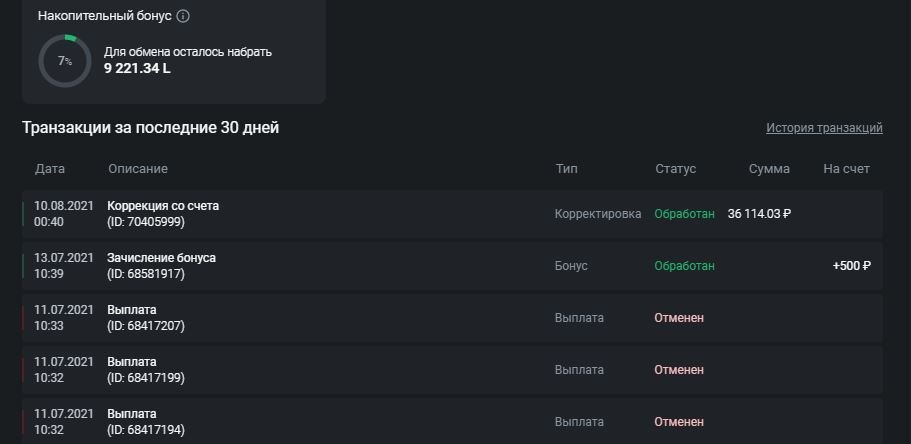Click the На счет column header
911x444 pixels.
click(847, 169)
